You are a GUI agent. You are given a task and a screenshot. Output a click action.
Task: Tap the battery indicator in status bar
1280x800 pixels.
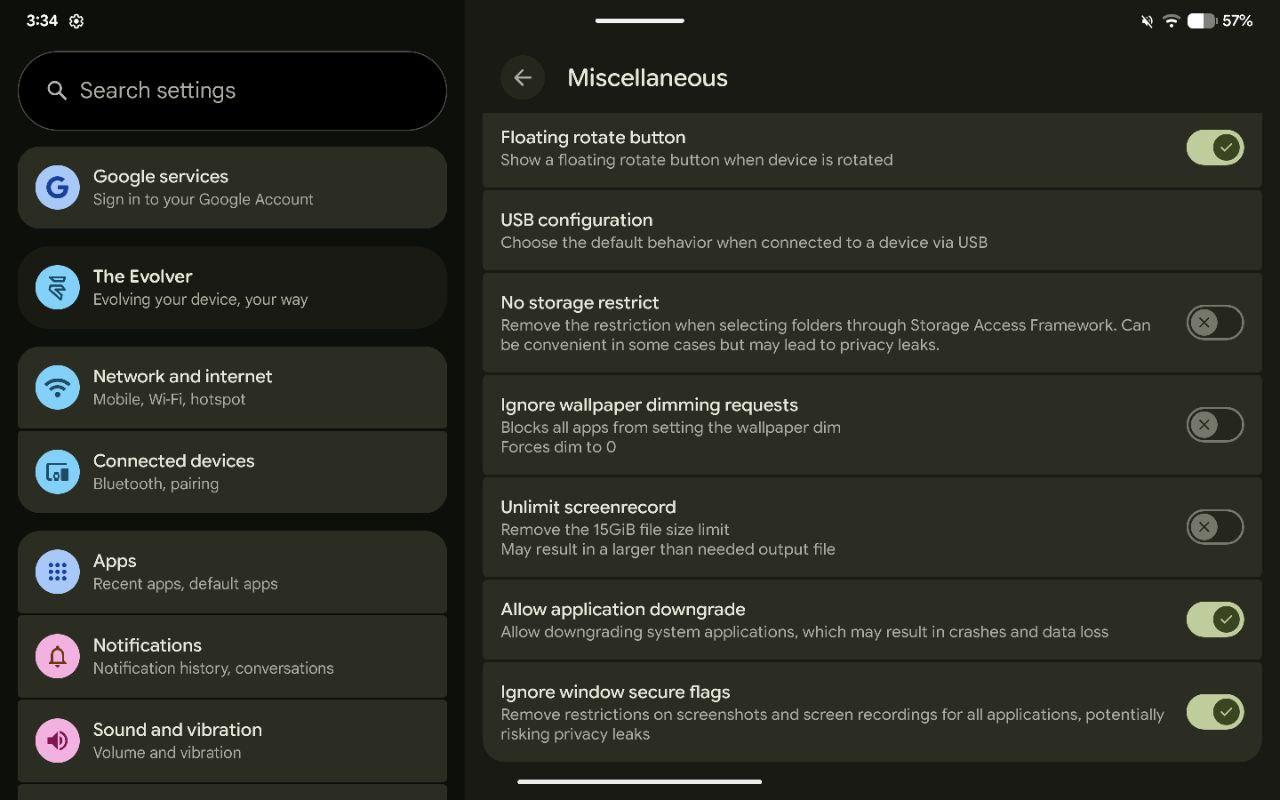tap(1202, 21)
